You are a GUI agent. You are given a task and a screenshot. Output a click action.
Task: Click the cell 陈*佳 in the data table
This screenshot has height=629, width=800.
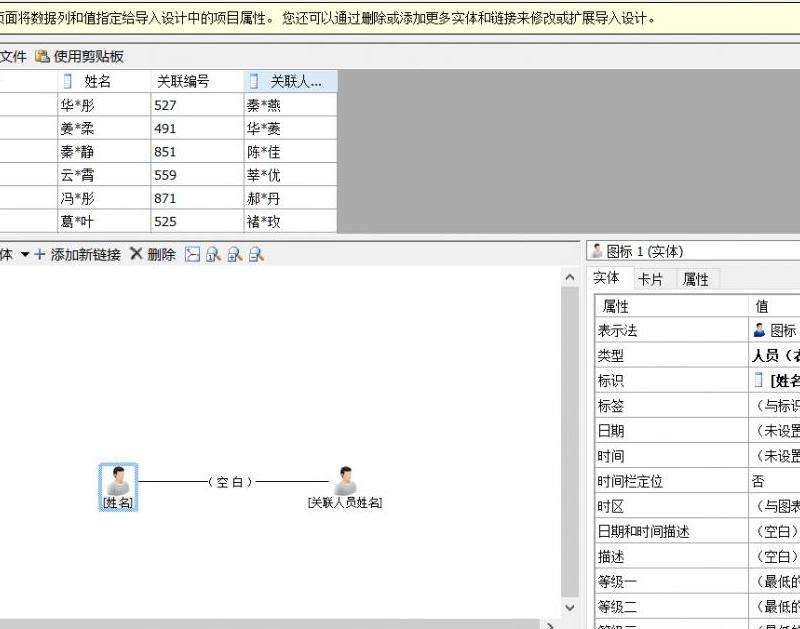tap(291, 152)
